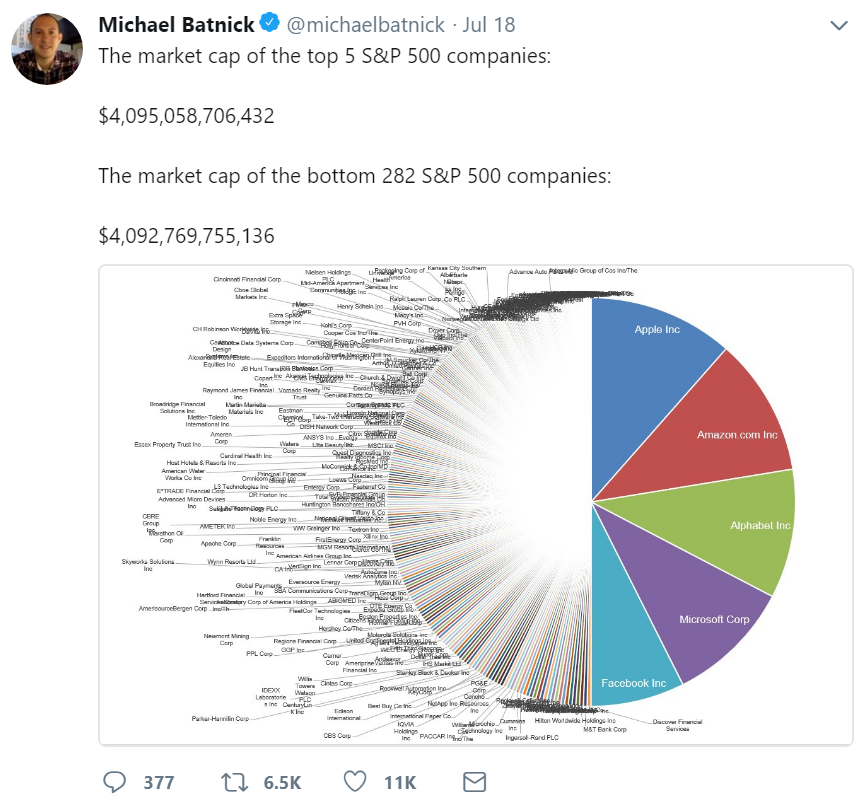Image resolution: width=866 pixels, height=803 pixels.
Task: Click the blue verified badge icon
Action: pyautogui.click(x=269, y=23)
